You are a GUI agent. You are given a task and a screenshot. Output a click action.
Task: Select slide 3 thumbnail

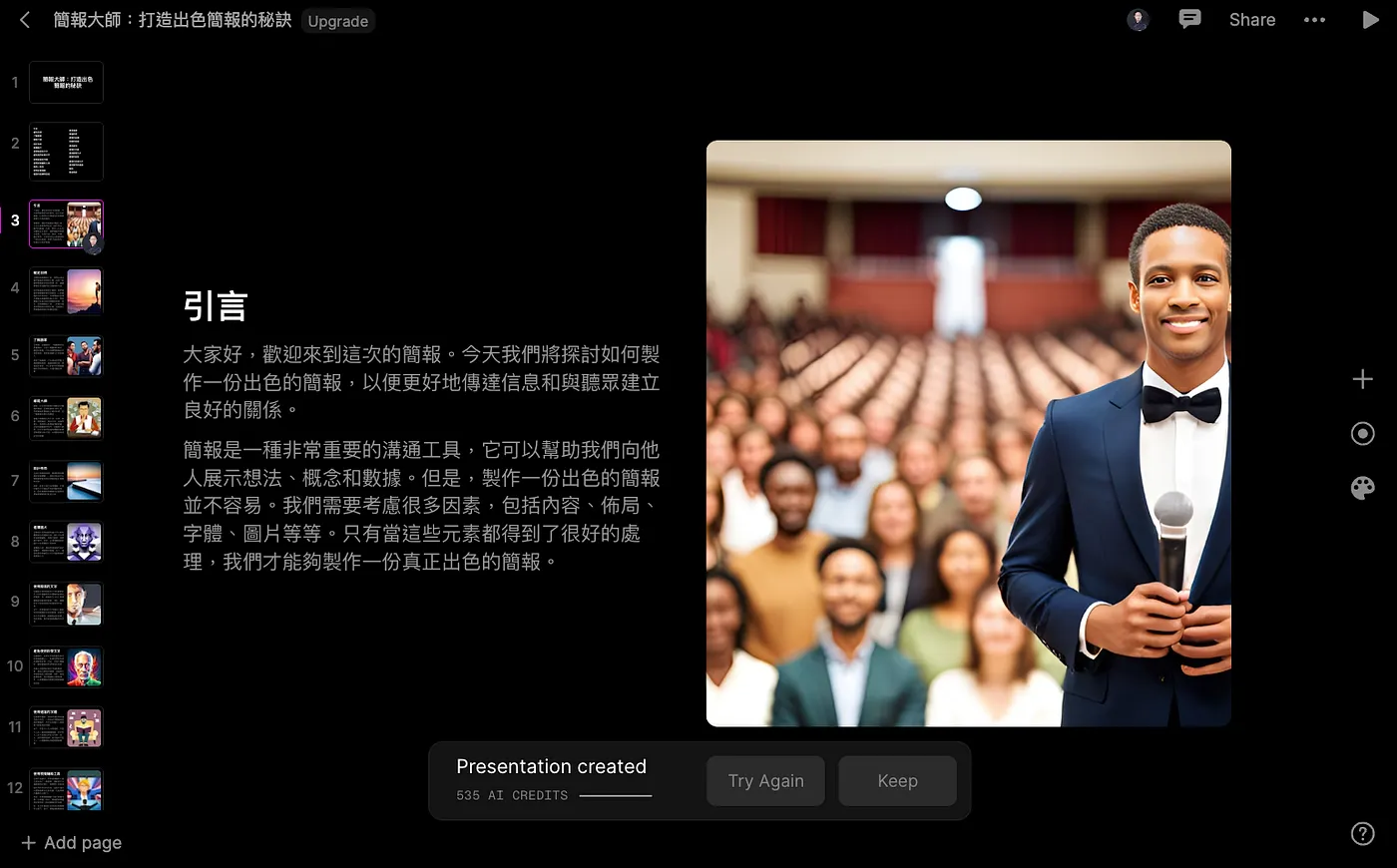[x=66, y=223]
